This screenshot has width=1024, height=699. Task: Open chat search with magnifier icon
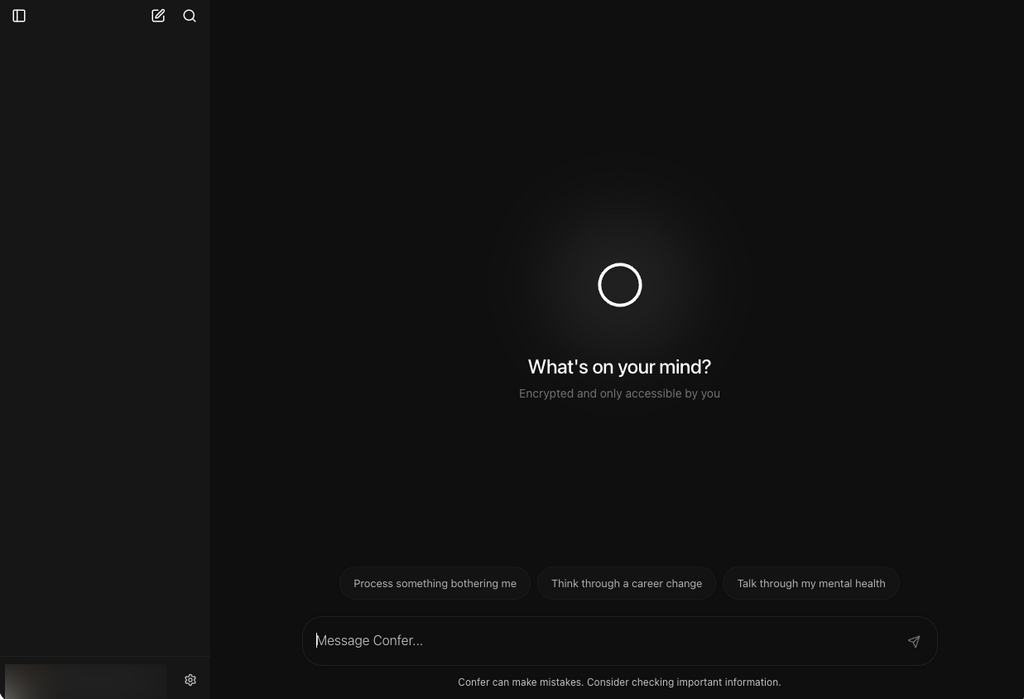pyautogui.click(x=190, y=16)
